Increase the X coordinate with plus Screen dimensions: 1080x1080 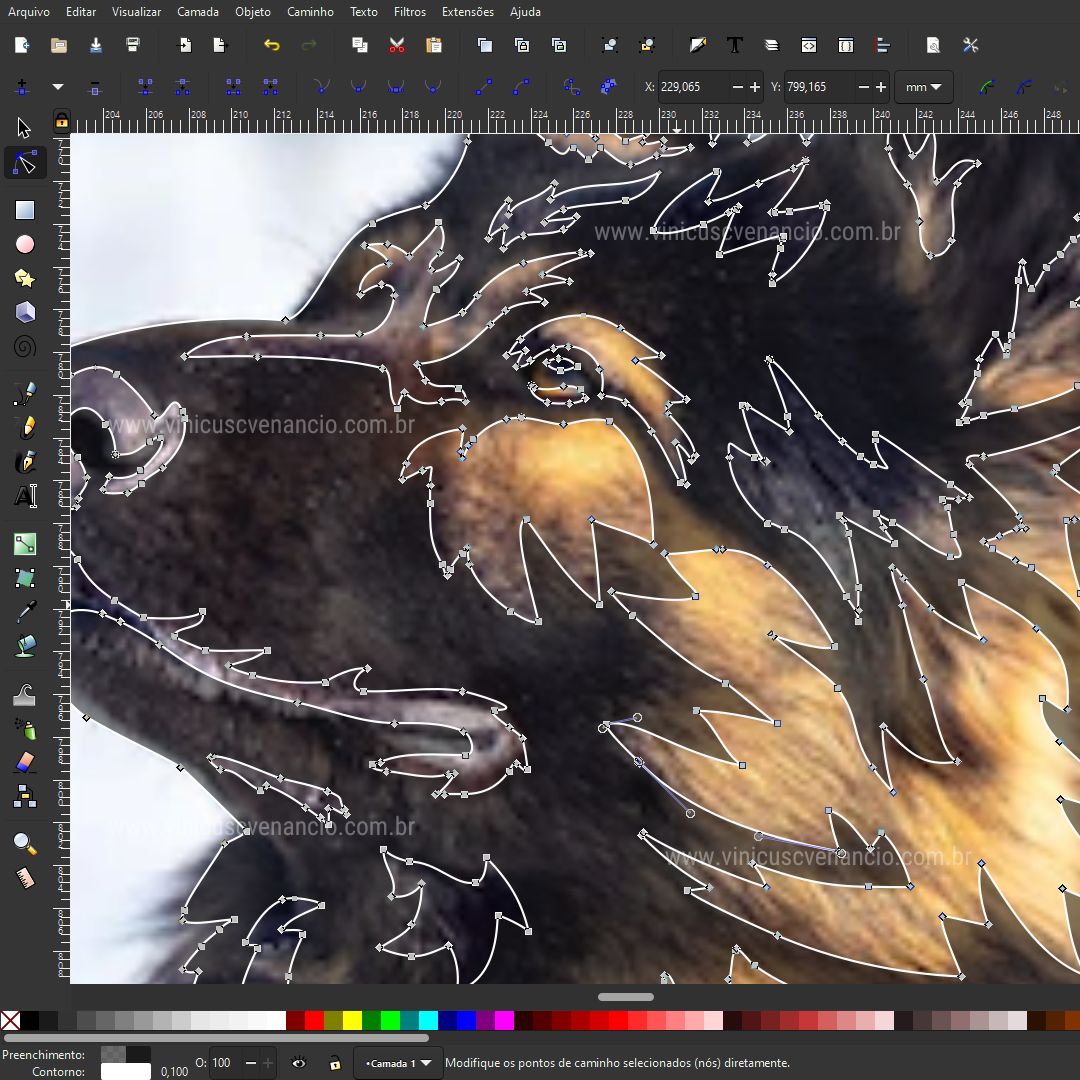(755, 87)
